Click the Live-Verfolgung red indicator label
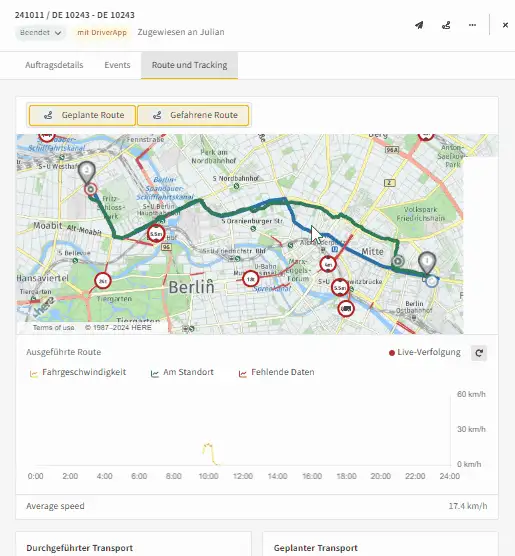Screen dimensions: 515x556 click(425, 352)
